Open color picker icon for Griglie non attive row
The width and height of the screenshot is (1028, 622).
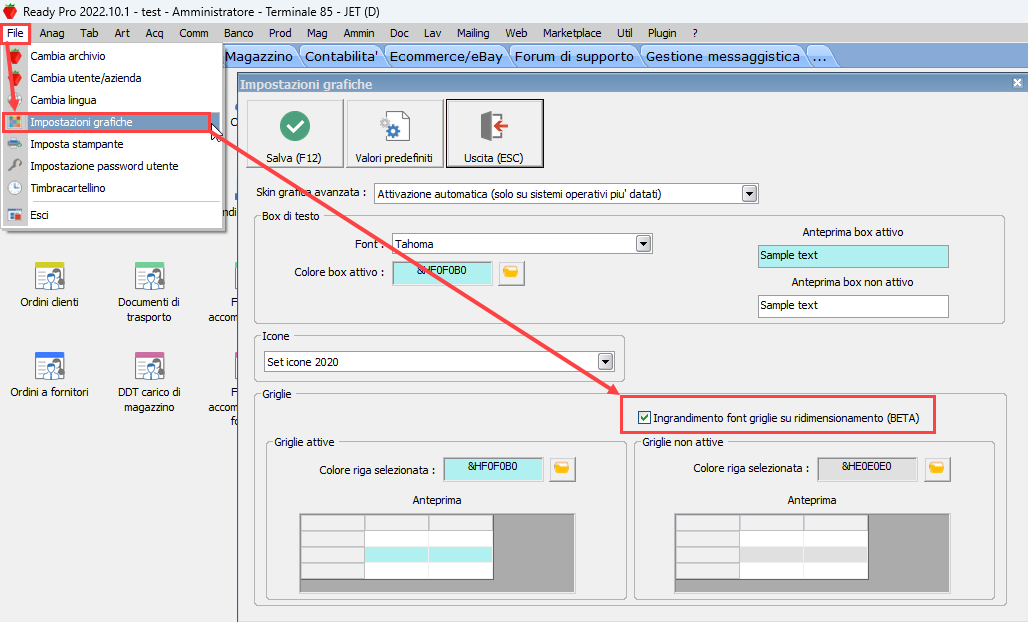(x=938, y=469)
